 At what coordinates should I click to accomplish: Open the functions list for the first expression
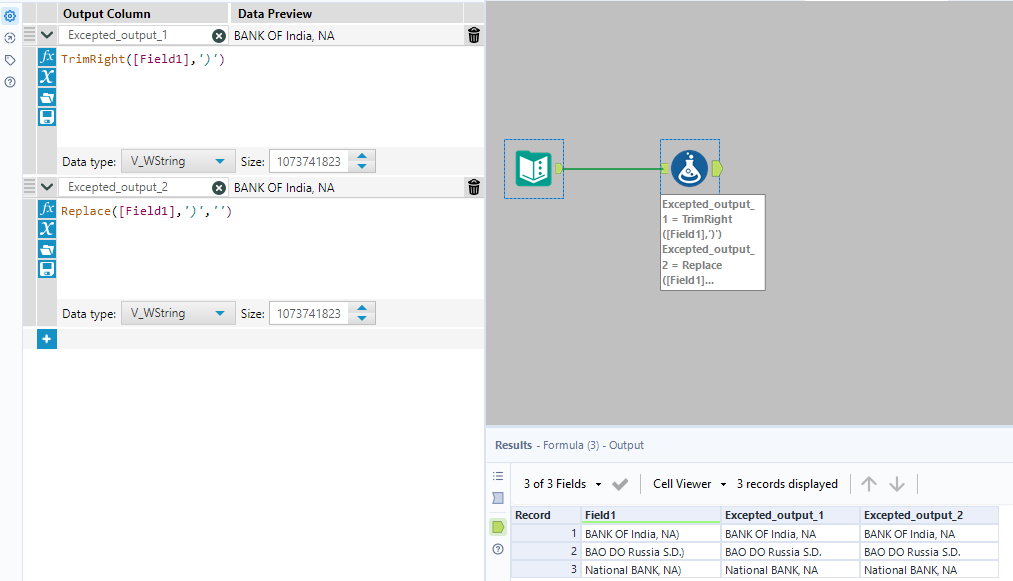(46, 57)
